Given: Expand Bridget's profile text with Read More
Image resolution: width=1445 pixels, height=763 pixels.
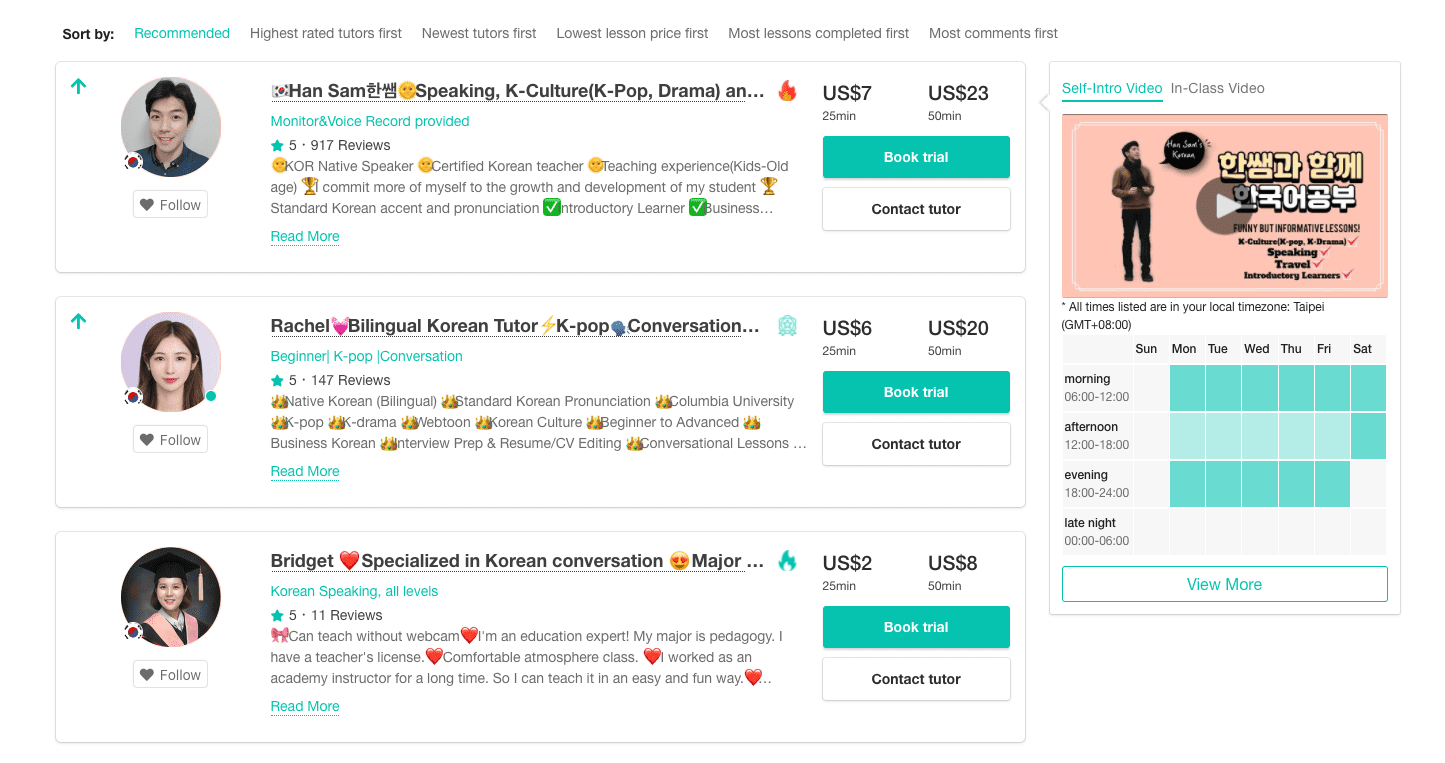Looking at the screenshot, I should click(305, 706).
